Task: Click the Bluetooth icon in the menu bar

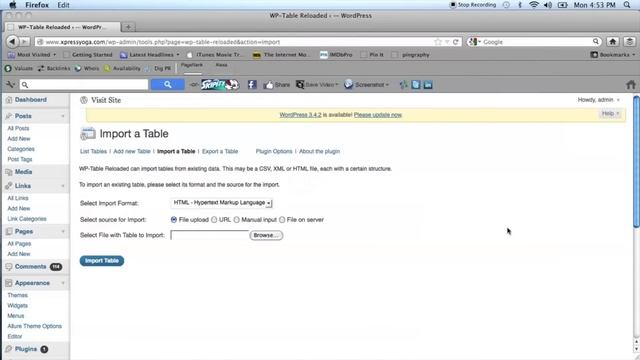Action: point(520,5)
